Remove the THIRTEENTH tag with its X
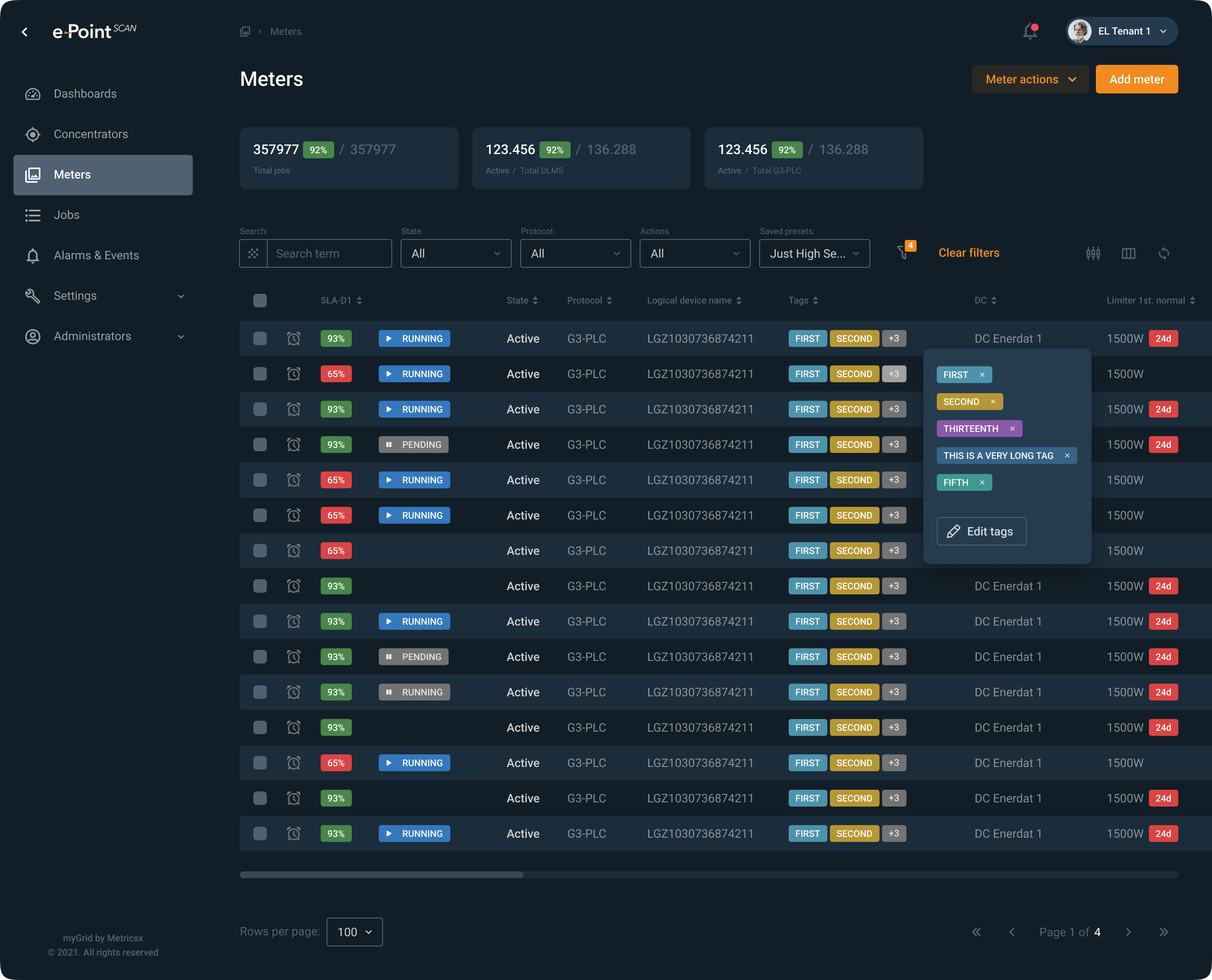The image size is (1212, 980). point(1012,429)
